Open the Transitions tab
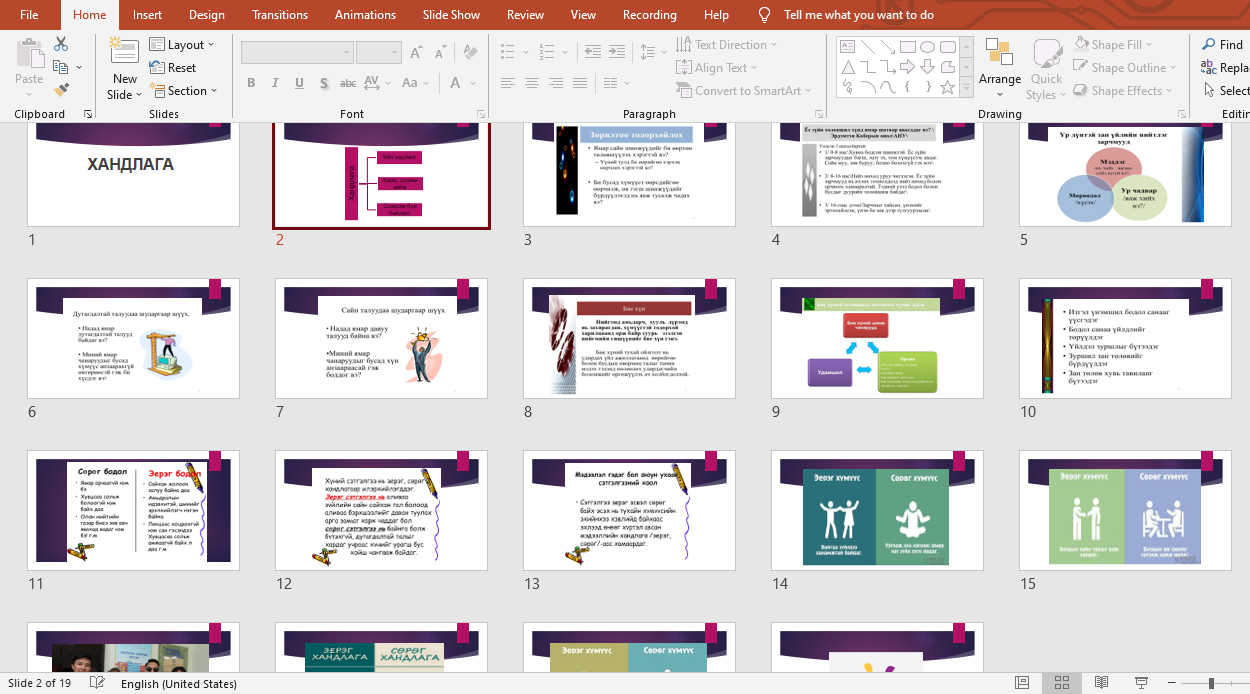Viewport: 1250px width, 694px height. [x=280, y=15]
